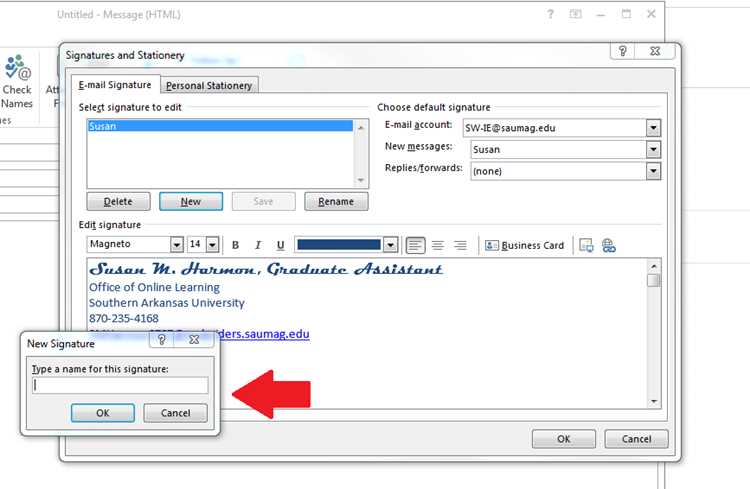This screenshot has width=750, height=489.
Task: Open the font size dropdown showing 14
Action: pyautogui.click(x=213, y=244)
